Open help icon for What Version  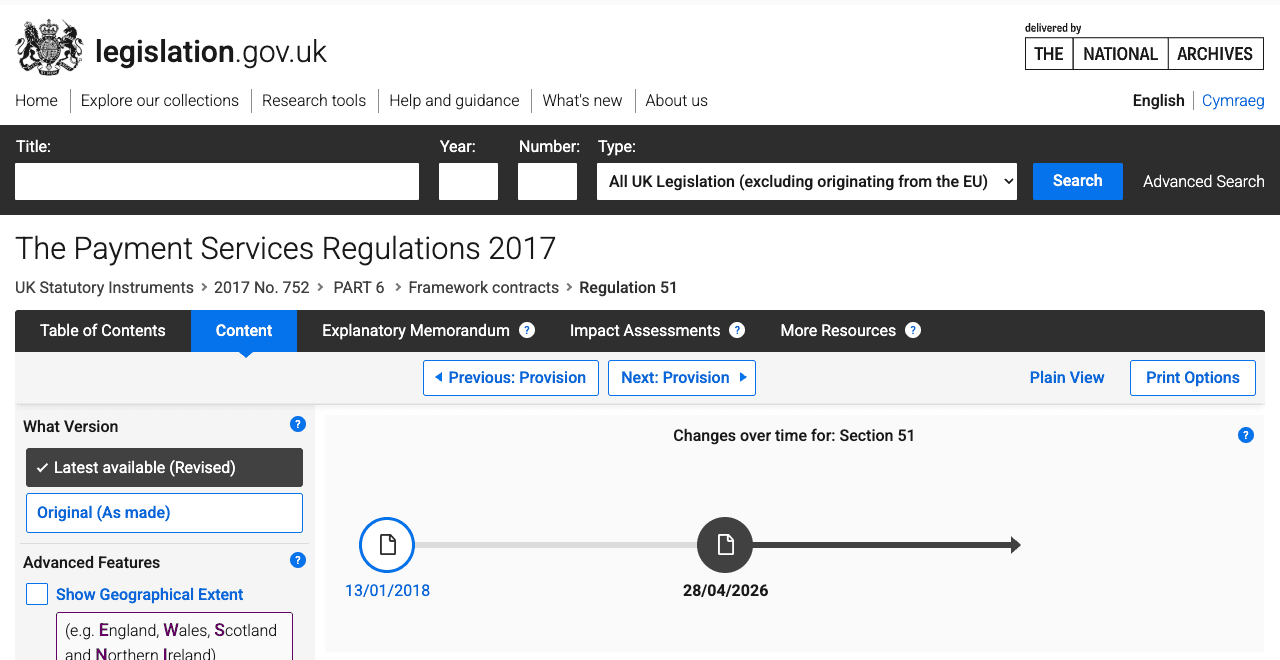298,424
